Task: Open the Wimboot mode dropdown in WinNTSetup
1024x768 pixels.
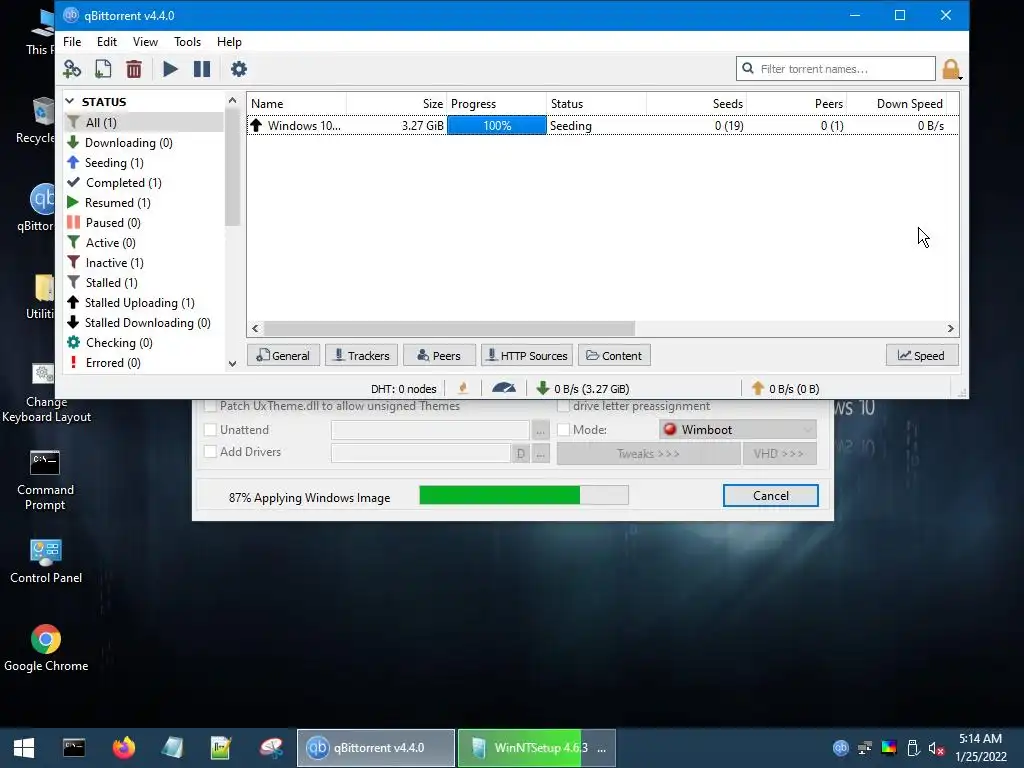Action: tap(738, 430)
